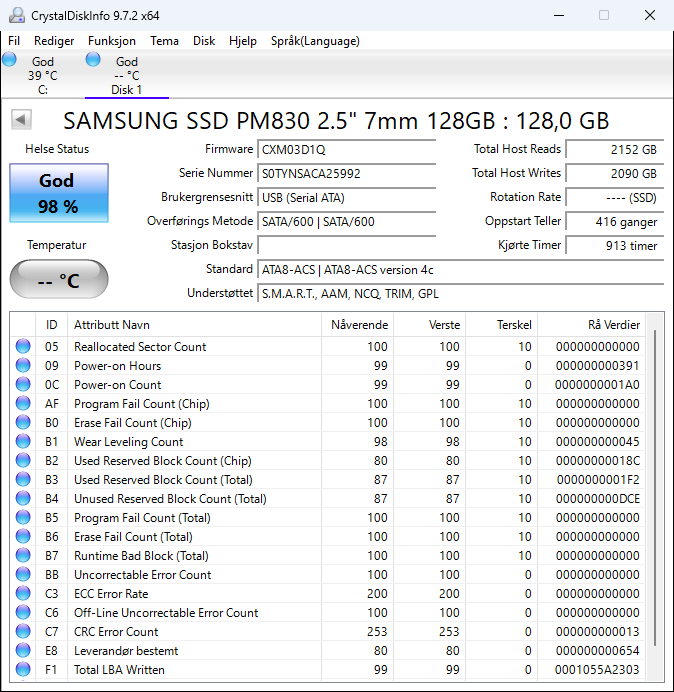Click status orb for Total LBA Written
Screen dimensions: 674x692
pos(23,669)
